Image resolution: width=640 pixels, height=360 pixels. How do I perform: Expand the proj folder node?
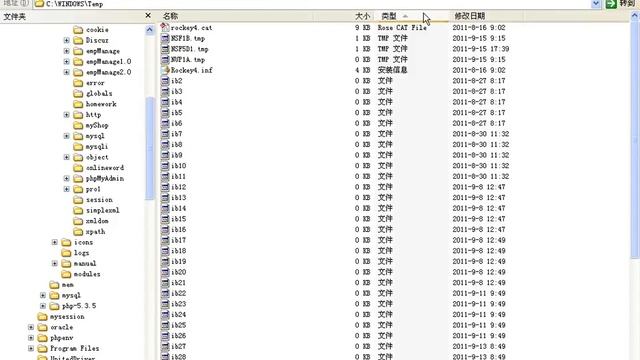tap(67, 189)
